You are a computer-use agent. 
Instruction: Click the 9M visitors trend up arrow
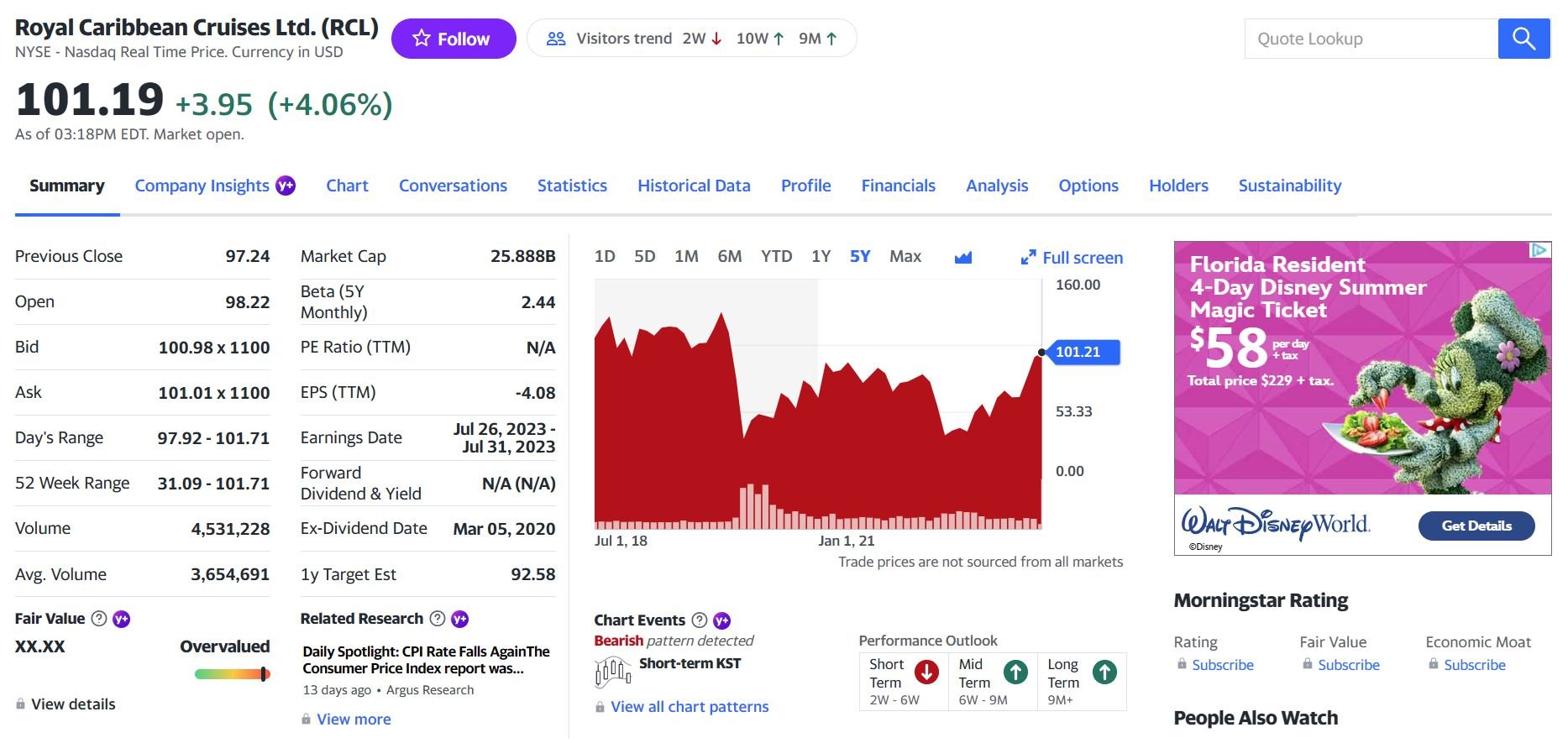[831, 39]
